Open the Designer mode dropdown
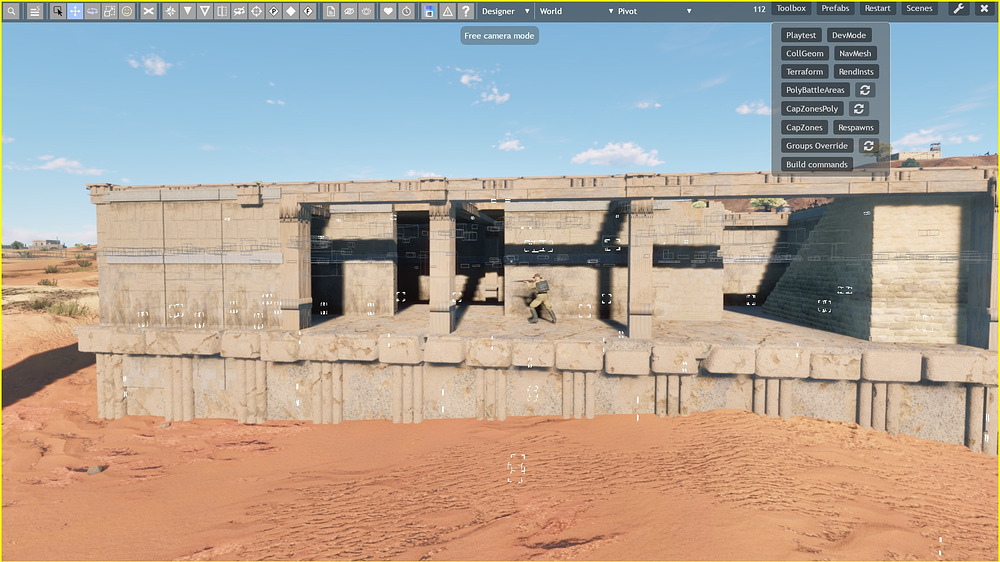Image resolution: width=1000 pixels, height=562 pixels. point(505,11)
